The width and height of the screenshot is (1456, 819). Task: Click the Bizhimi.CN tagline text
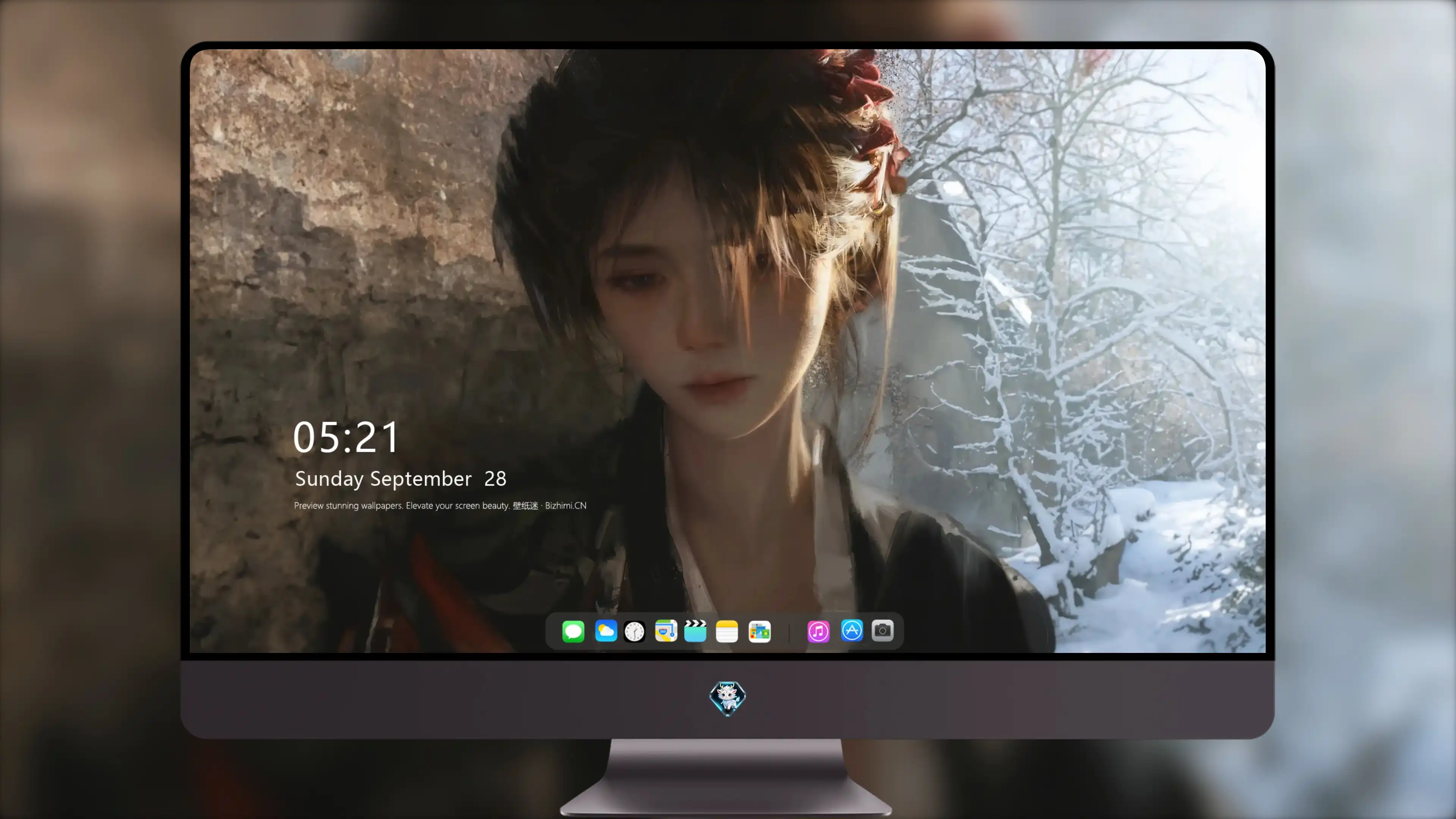[x=440, y=505]
